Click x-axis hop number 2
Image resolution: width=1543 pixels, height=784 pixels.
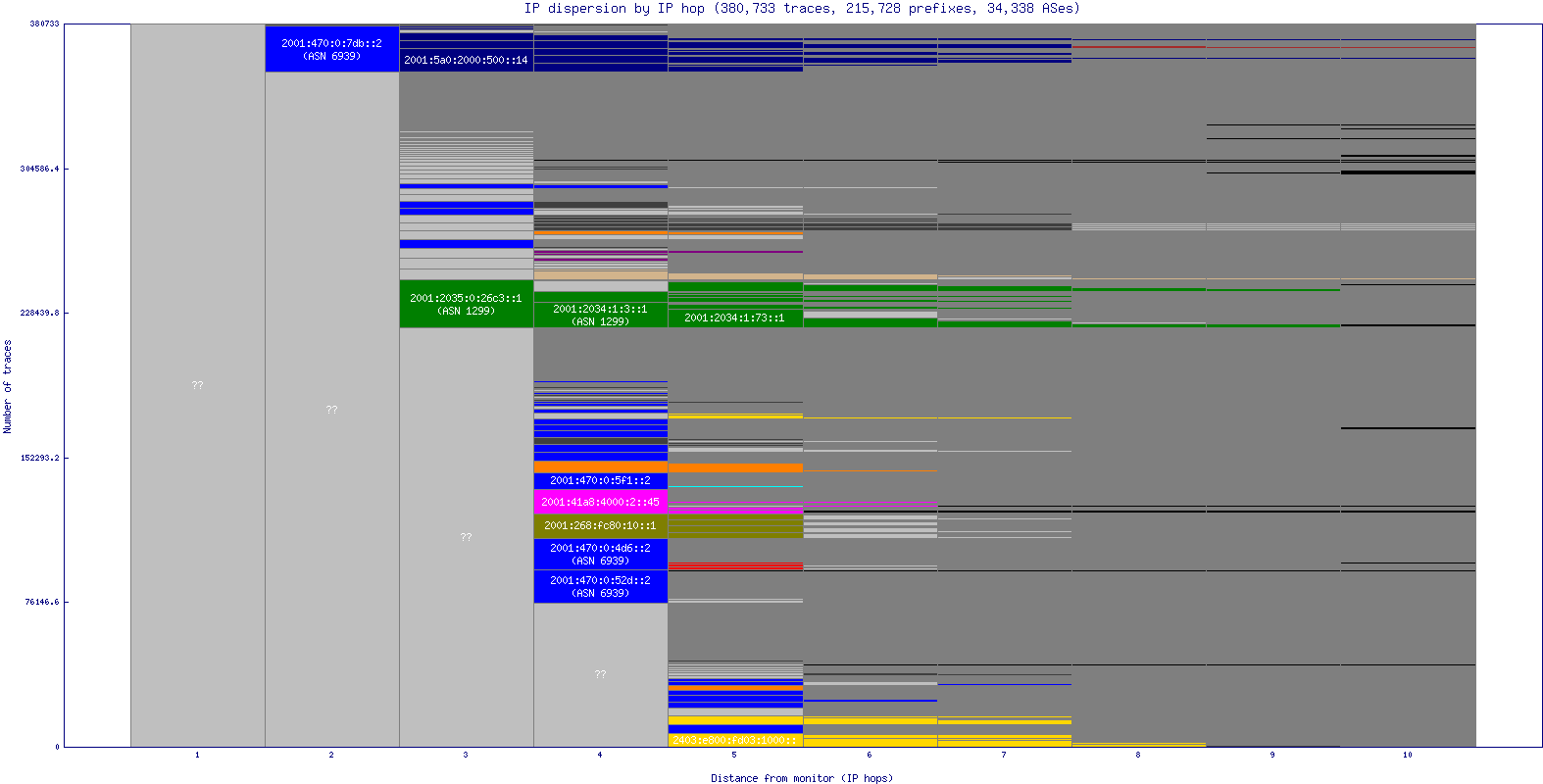point(331,755)
